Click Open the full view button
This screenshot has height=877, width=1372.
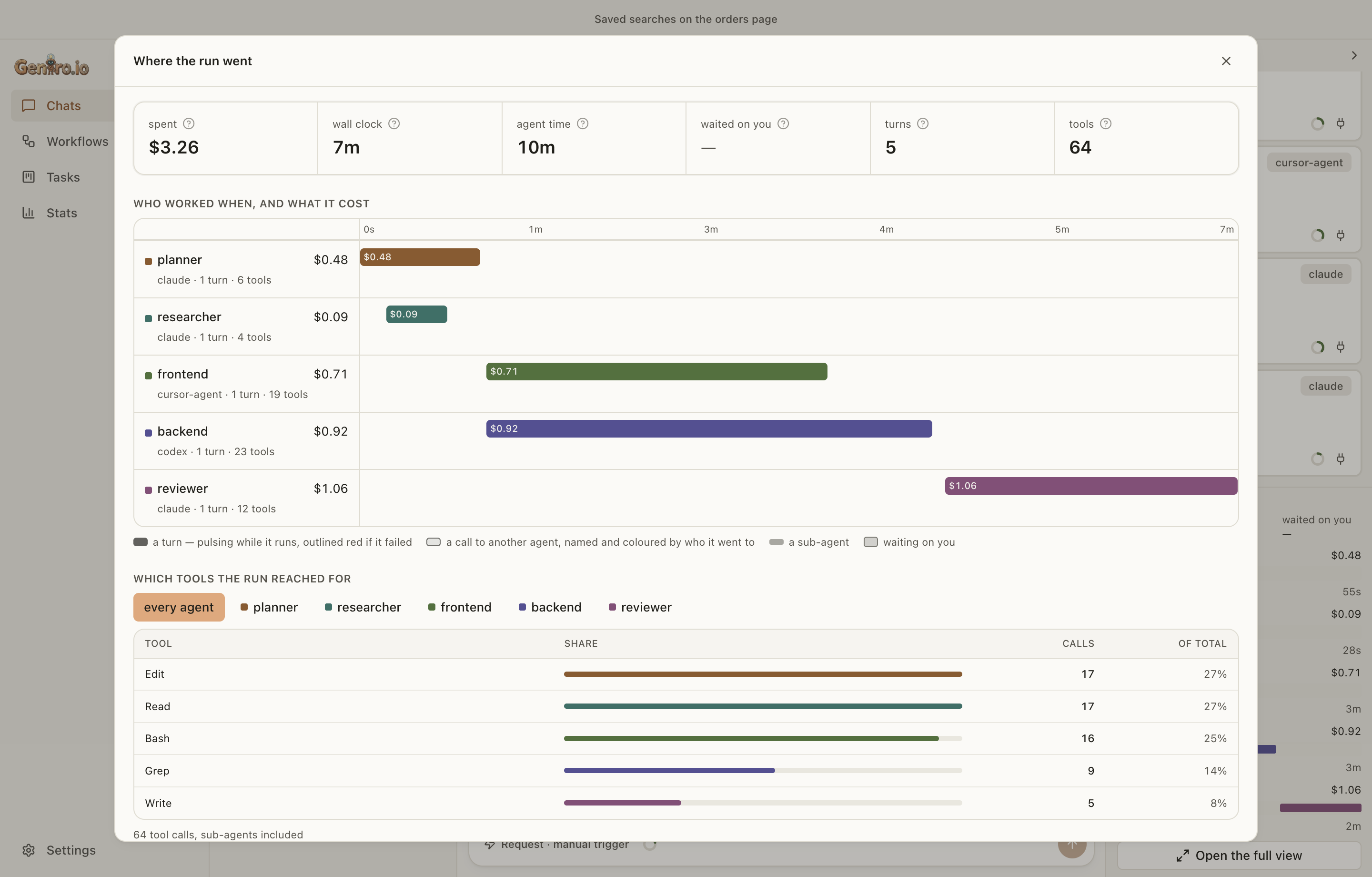coord(1239,855)
